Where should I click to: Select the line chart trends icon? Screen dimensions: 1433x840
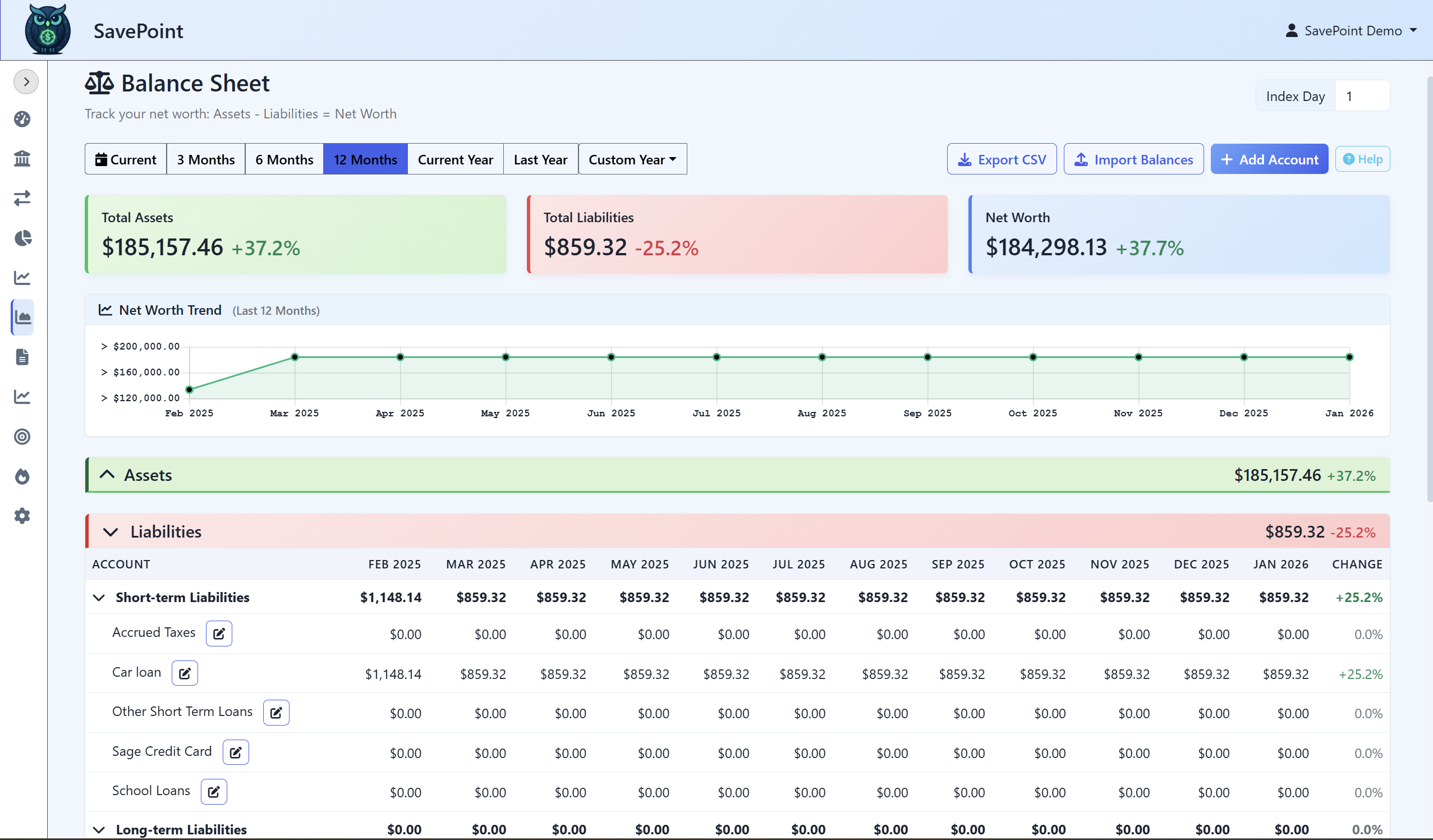coord(22,278)
